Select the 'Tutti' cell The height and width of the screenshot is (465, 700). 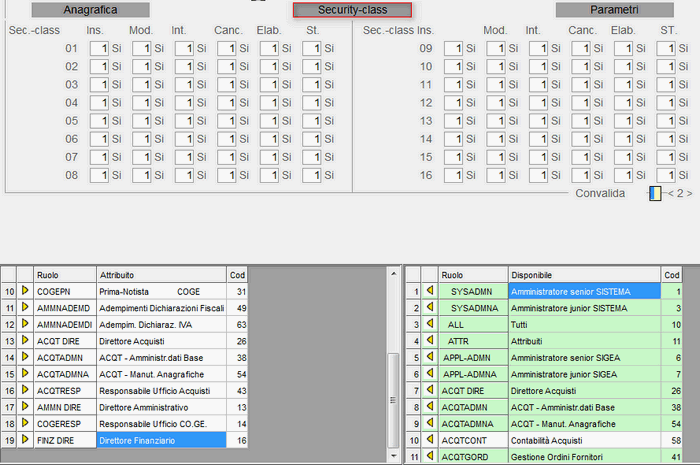[584, 324]
